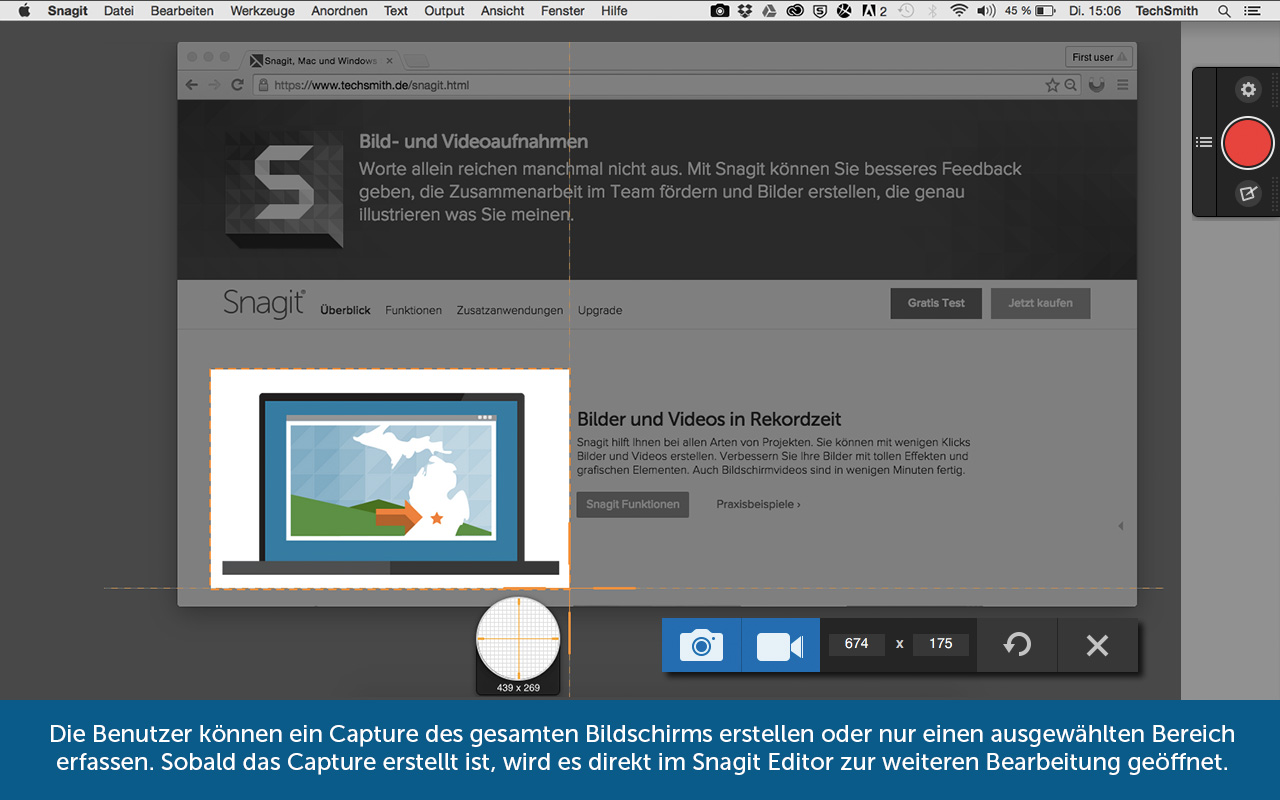Reload the browser page

click(237, 85)
